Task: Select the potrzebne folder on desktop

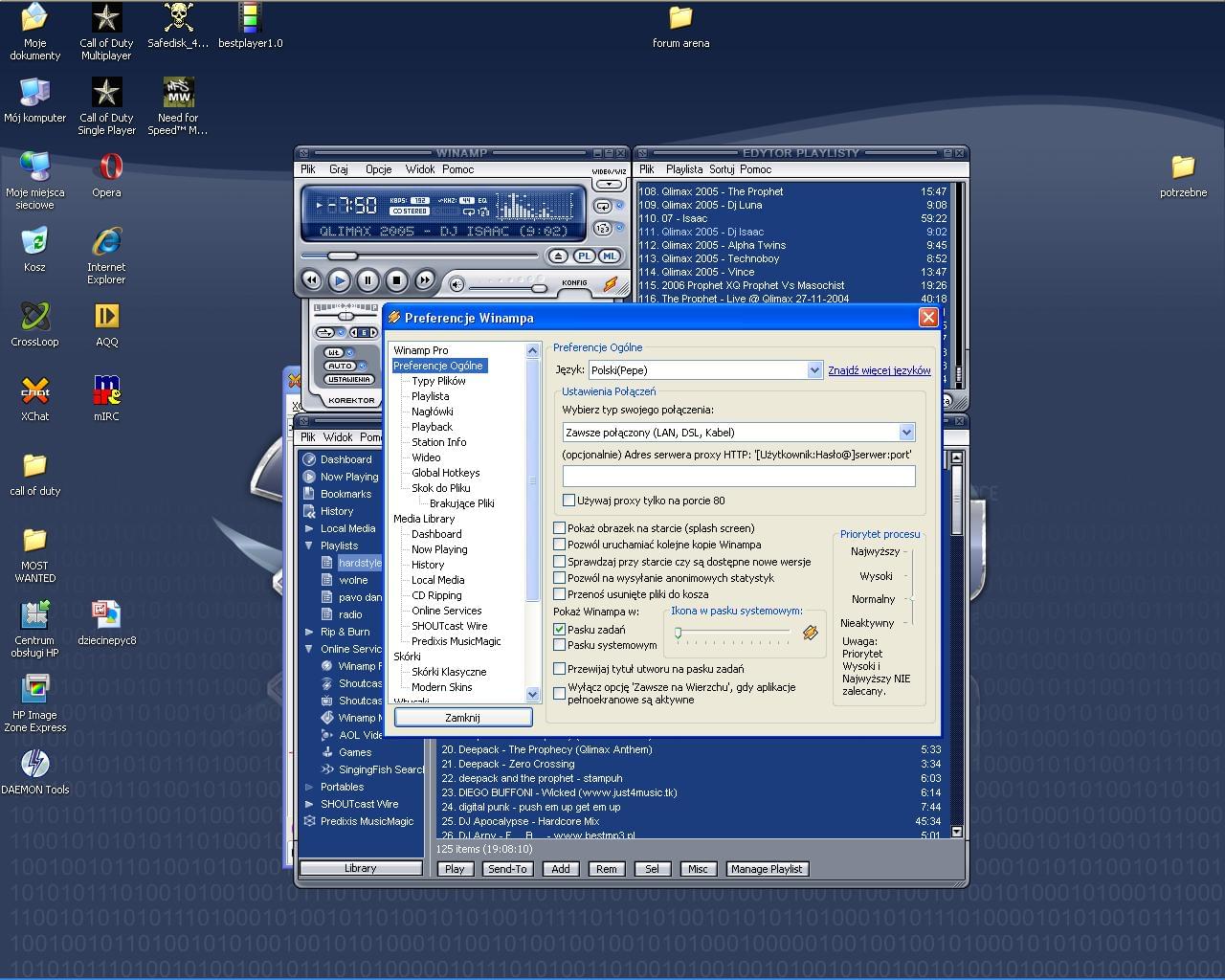Action: (x=1183, y=175)
